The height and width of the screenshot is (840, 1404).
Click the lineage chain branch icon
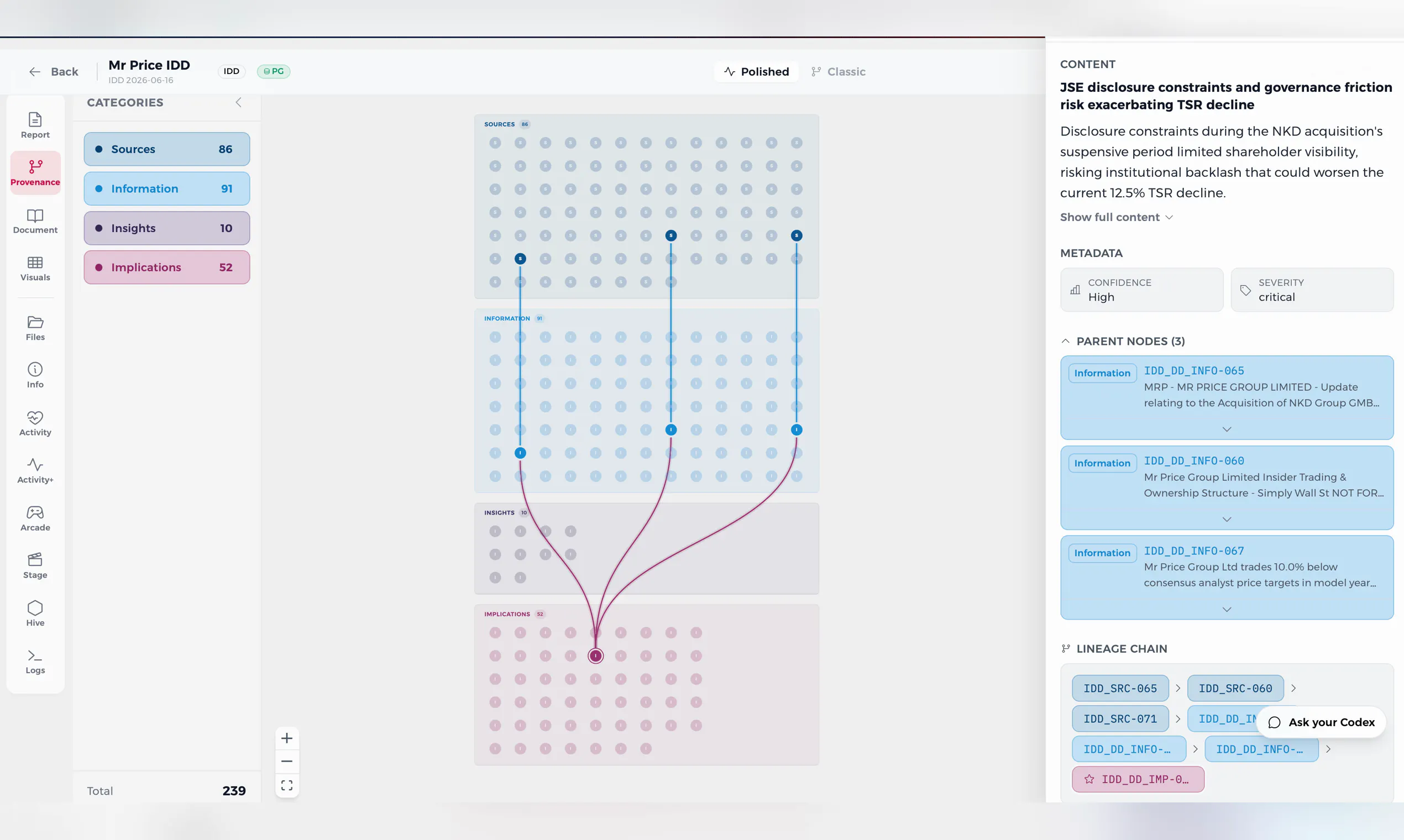tap(1066, 649)
